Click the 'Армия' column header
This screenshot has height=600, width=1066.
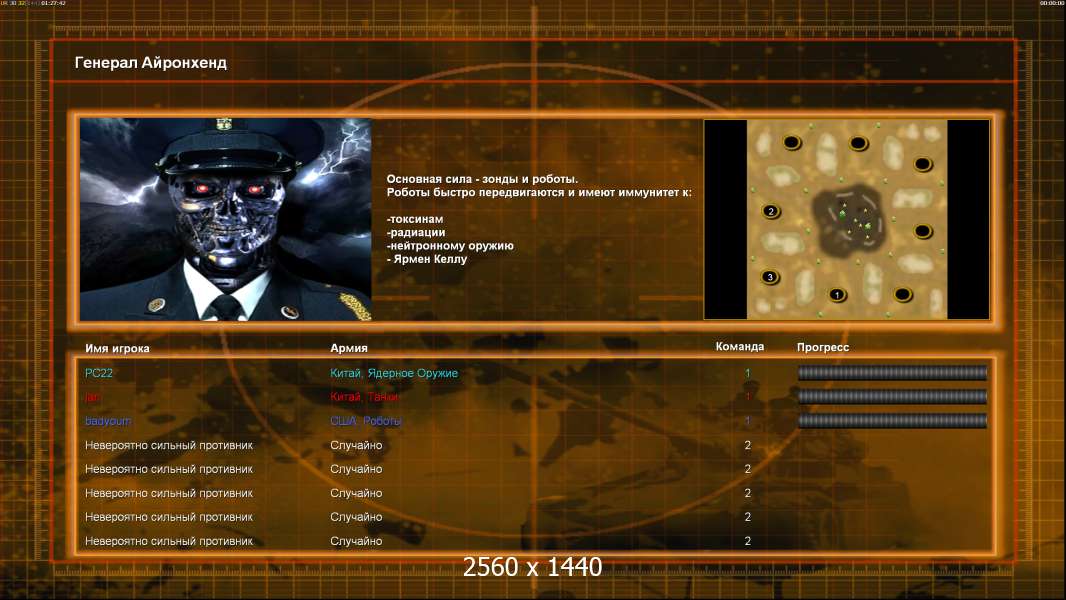point(349,348)
